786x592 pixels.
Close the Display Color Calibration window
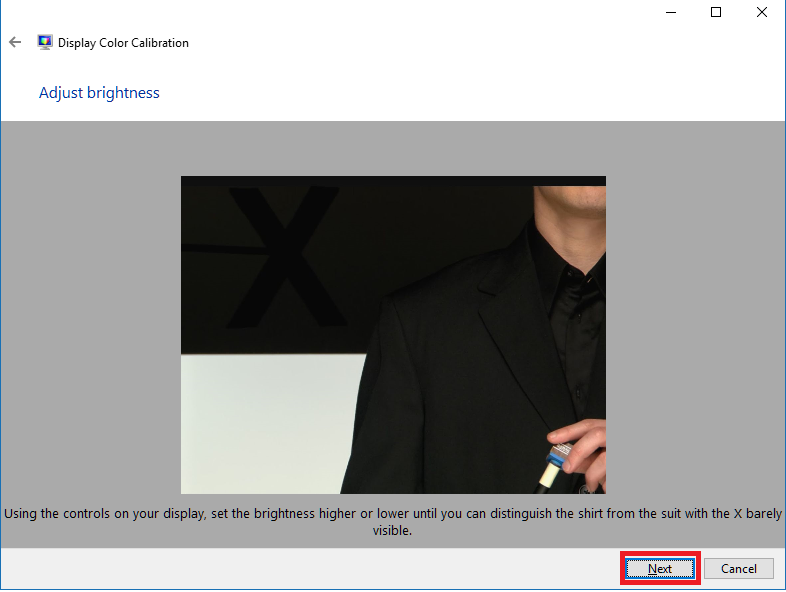[x=762, y=13]
